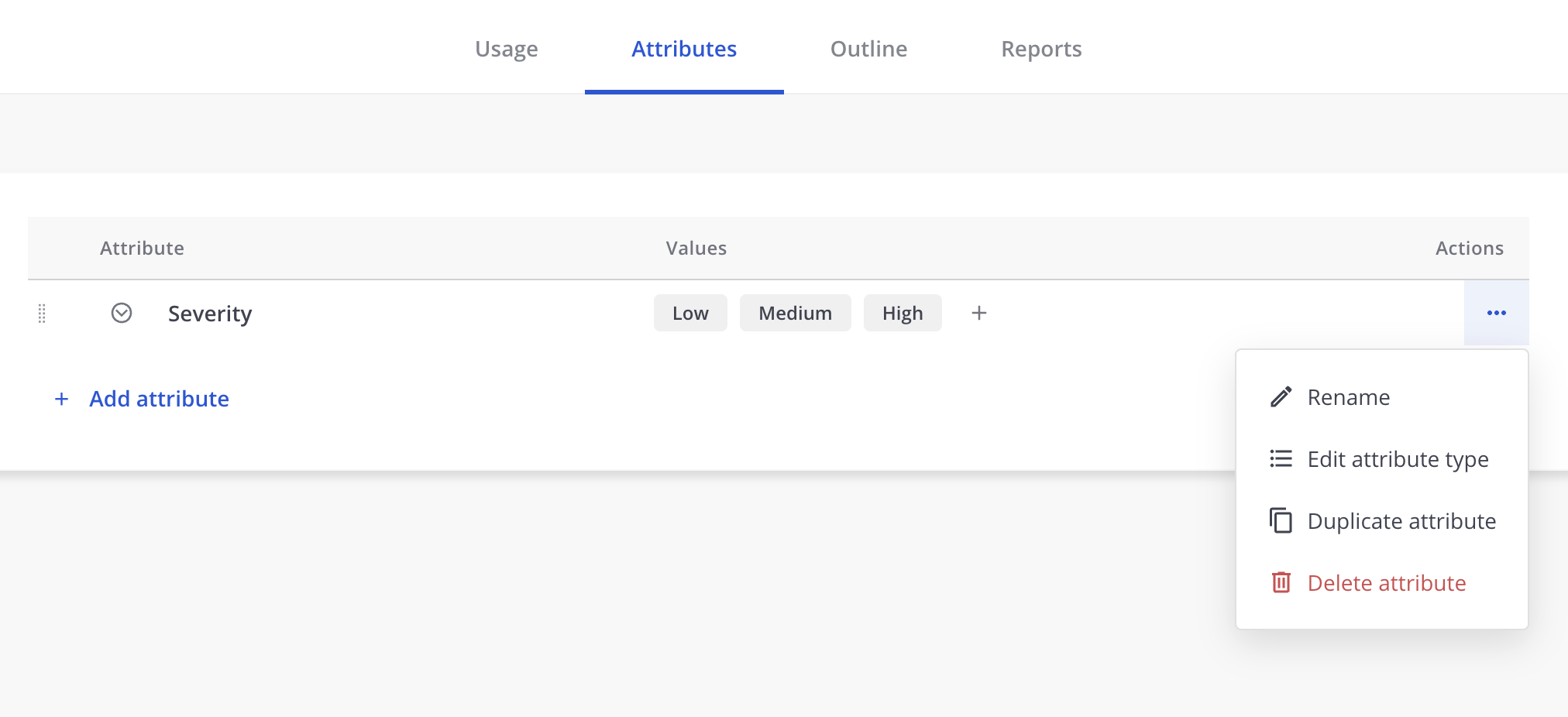The width and height of the screenshot is (1568, 717).
Task: Select the Medium severity value chip
Action: [795, 313]
